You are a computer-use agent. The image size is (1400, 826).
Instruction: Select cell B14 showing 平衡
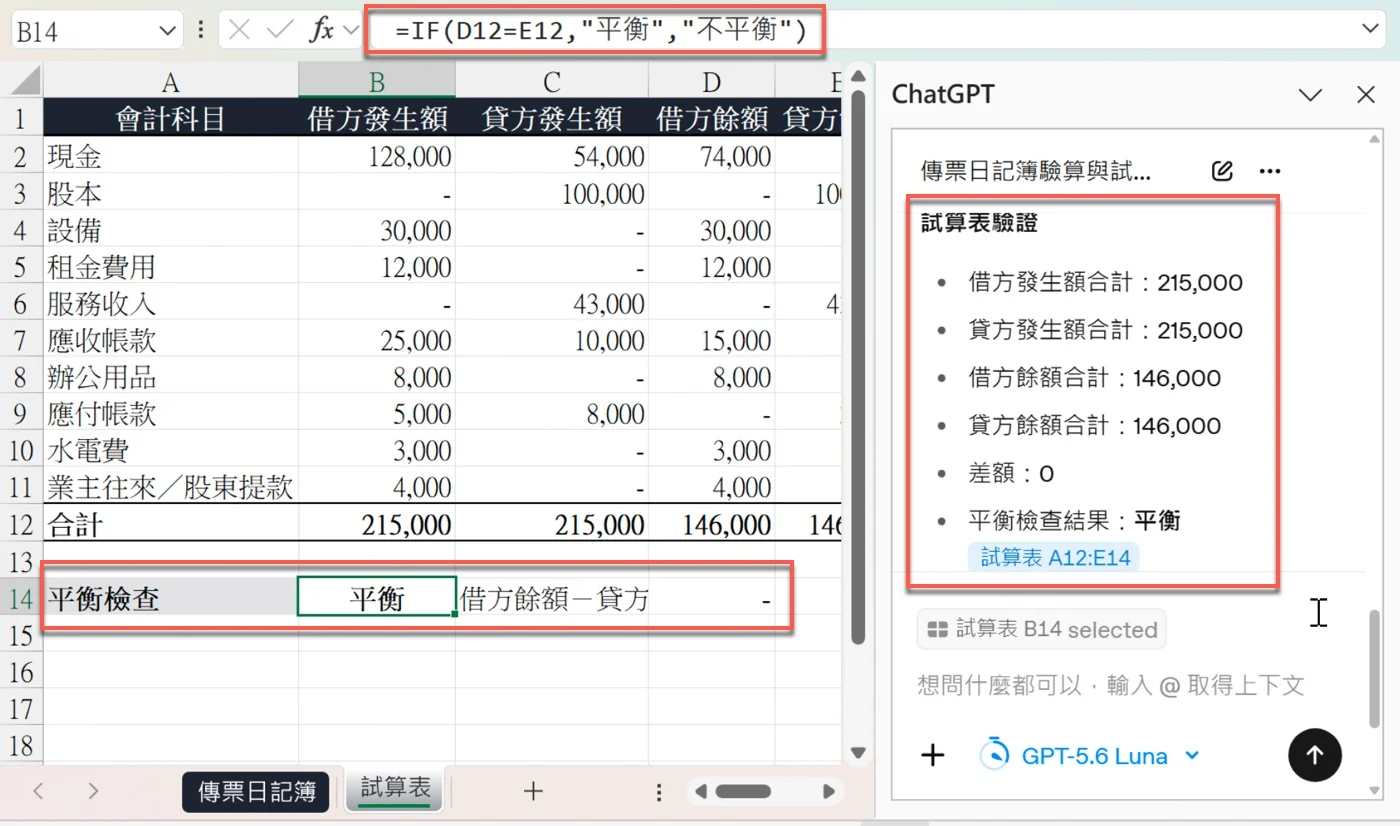pos(377,598)
